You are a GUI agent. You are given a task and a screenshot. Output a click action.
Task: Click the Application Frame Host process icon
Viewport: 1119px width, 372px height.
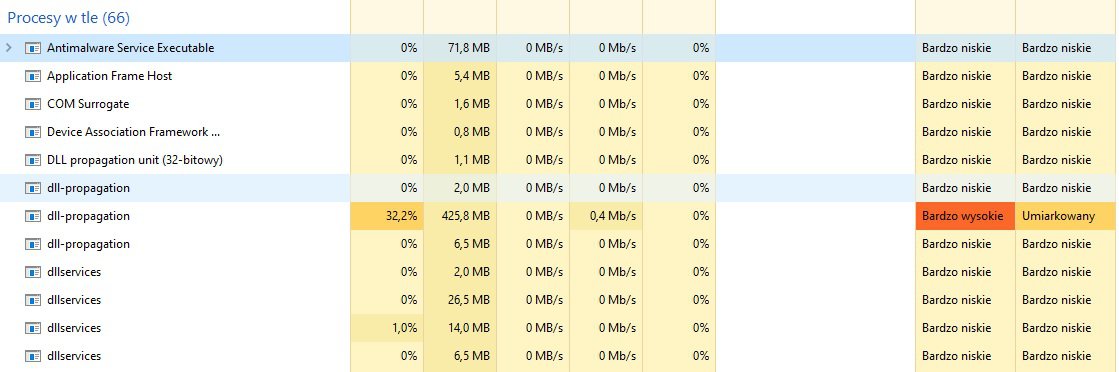point(32,76)
